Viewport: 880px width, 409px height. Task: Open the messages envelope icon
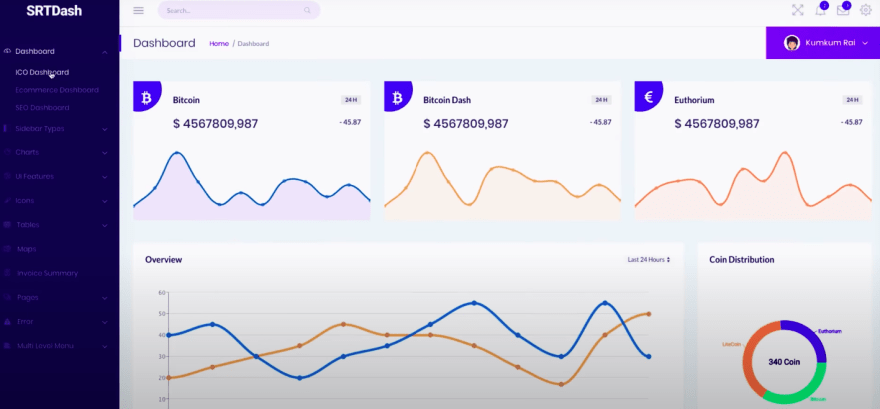point(843,10)
